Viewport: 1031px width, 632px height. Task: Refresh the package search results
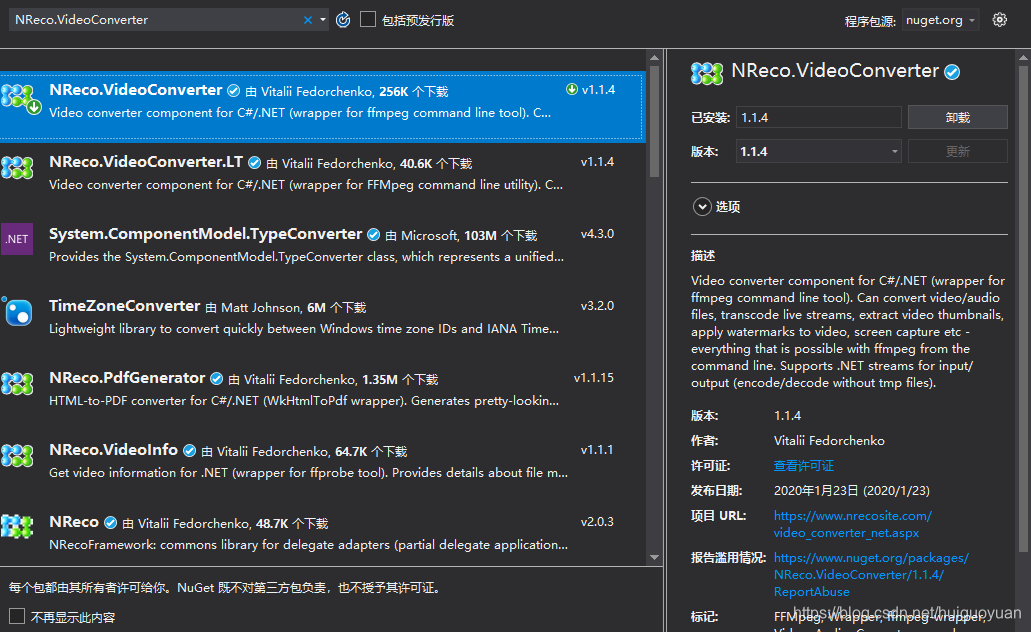tap(343, 20)
